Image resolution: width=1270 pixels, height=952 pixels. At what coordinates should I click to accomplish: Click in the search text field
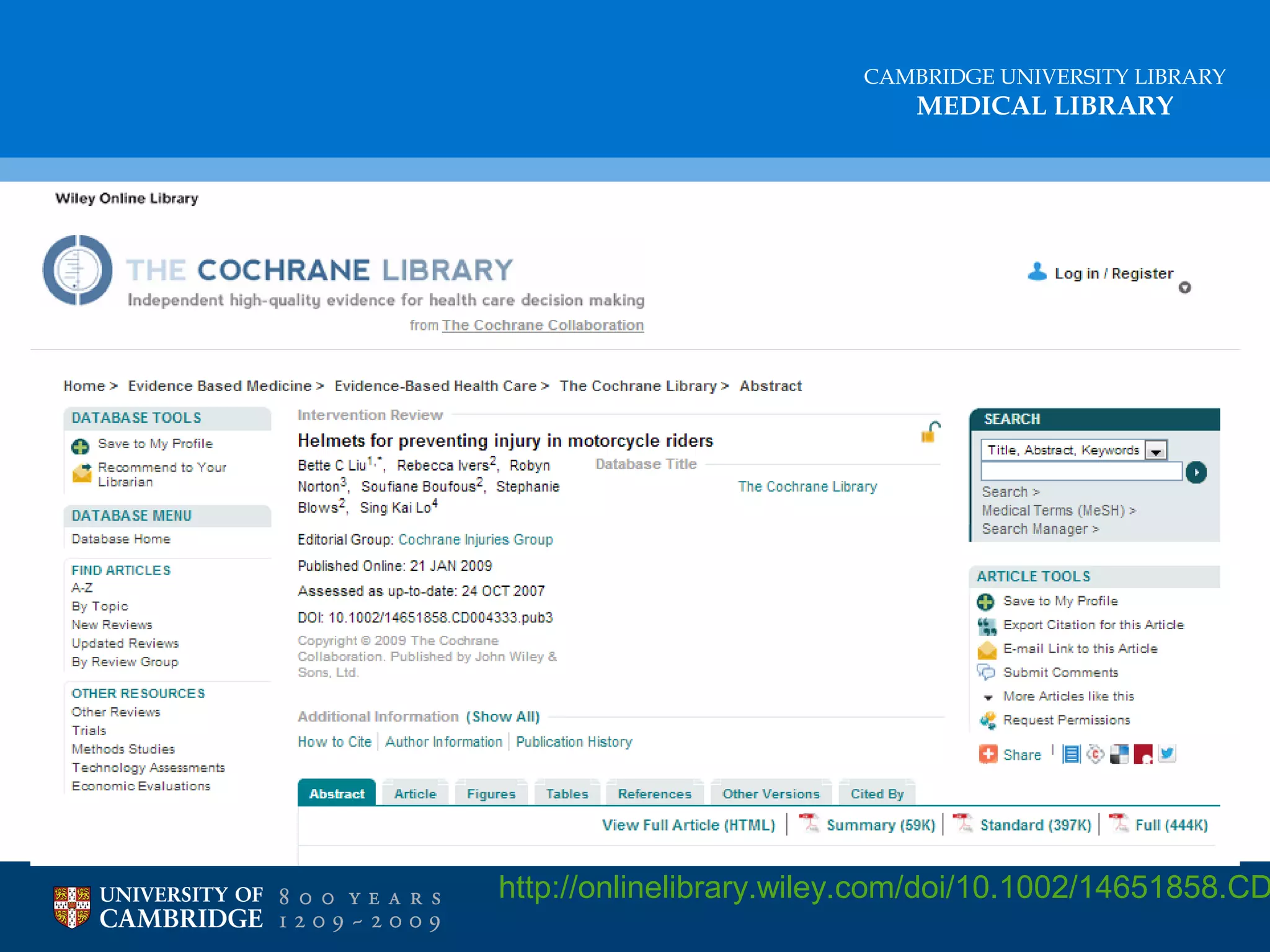[1081, 472]
